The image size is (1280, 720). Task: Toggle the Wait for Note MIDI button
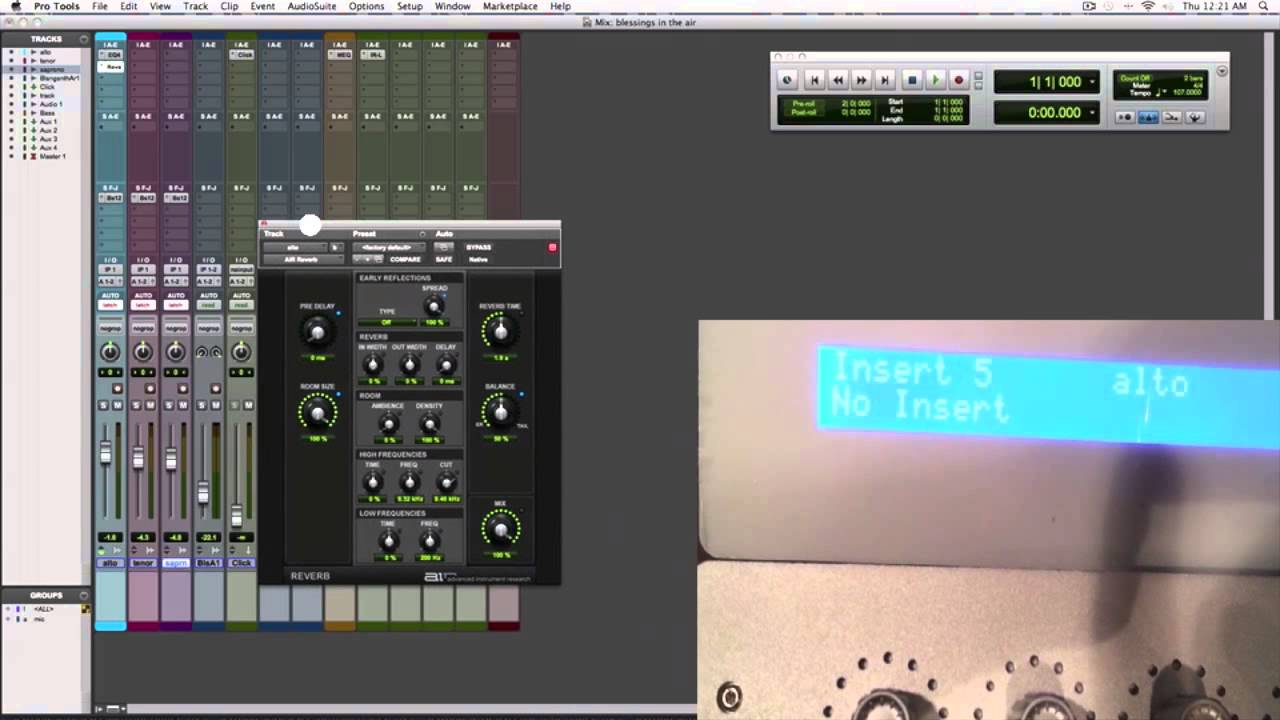click(x=1125, y=117)
